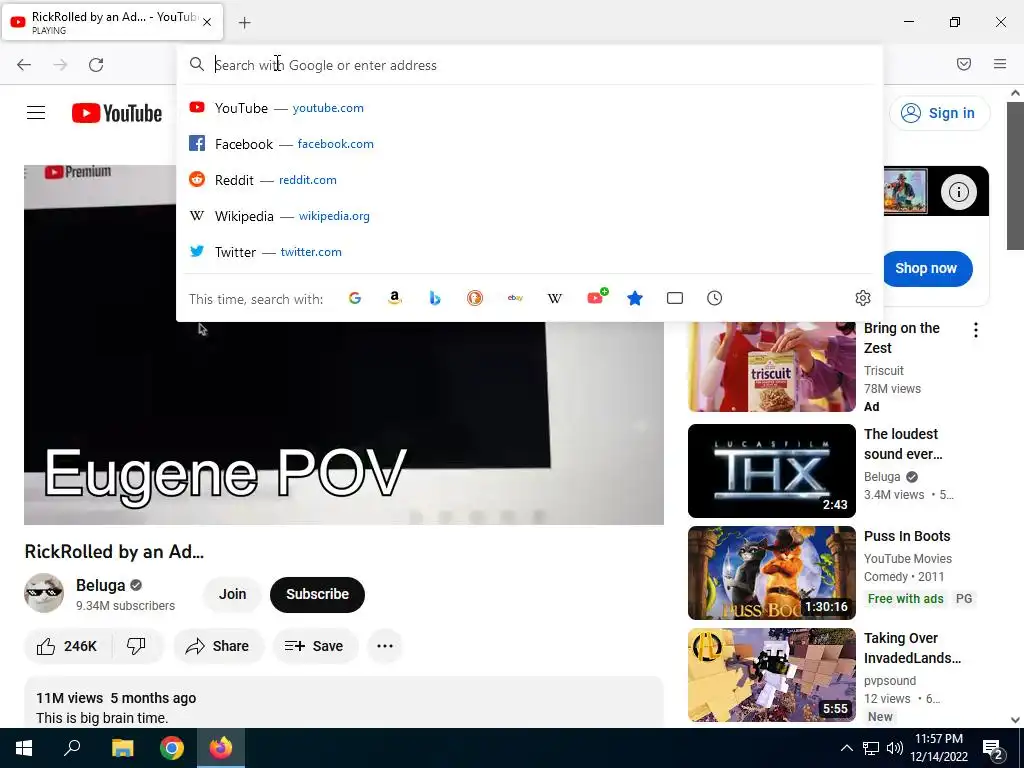This screenshot has height=768, width=1024.
Task: Open the Save to Pocket icon
Action: (x=964, y=64)
